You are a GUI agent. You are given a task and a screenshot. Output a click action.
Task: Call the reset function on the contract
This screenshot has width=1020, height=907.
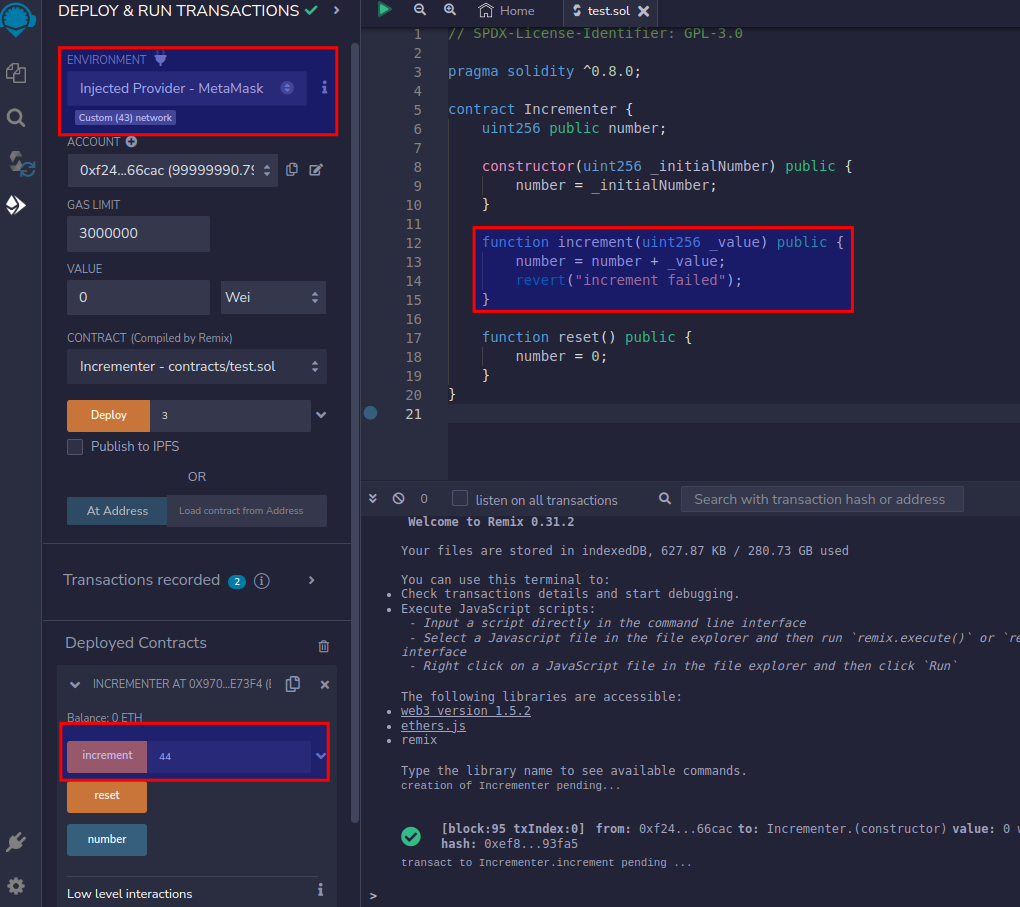click(x=106, y=798)
